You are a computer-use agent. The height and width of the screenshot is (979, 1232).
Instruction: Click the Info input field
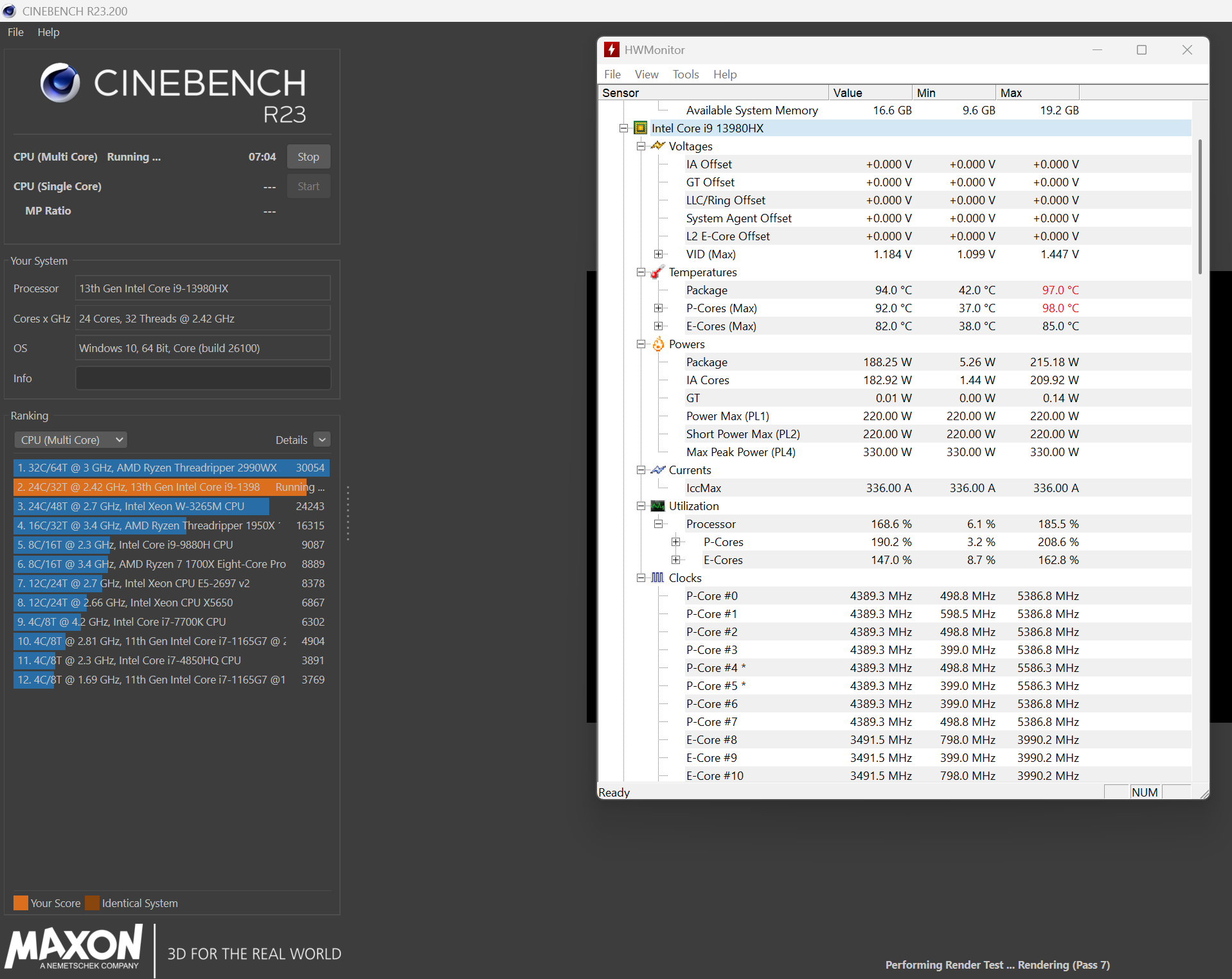pyautogui.click(x=203, y=378)
